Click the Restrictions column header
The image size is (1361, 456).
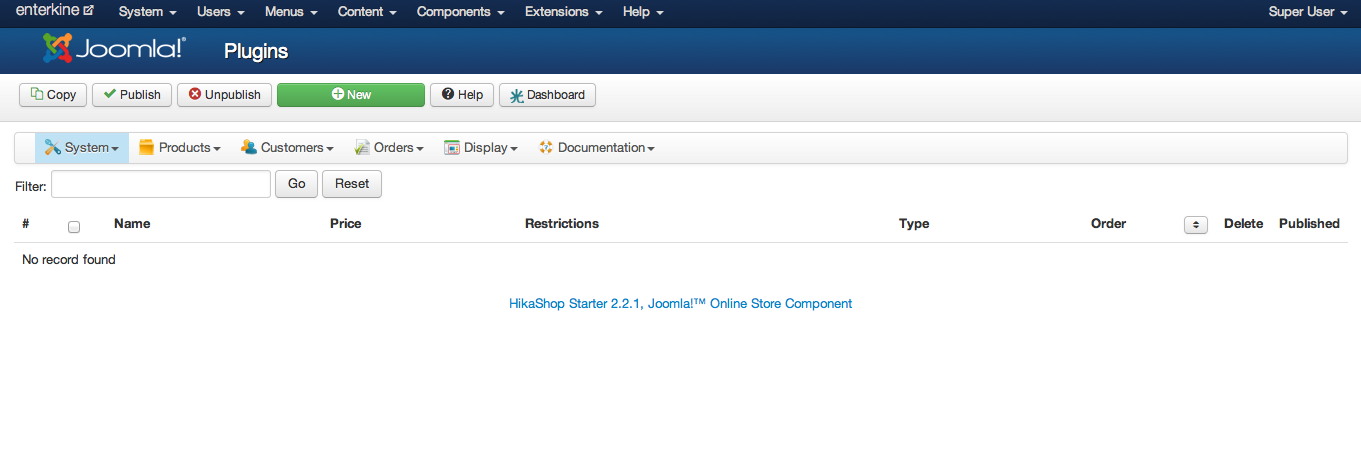tap(562, 223)
